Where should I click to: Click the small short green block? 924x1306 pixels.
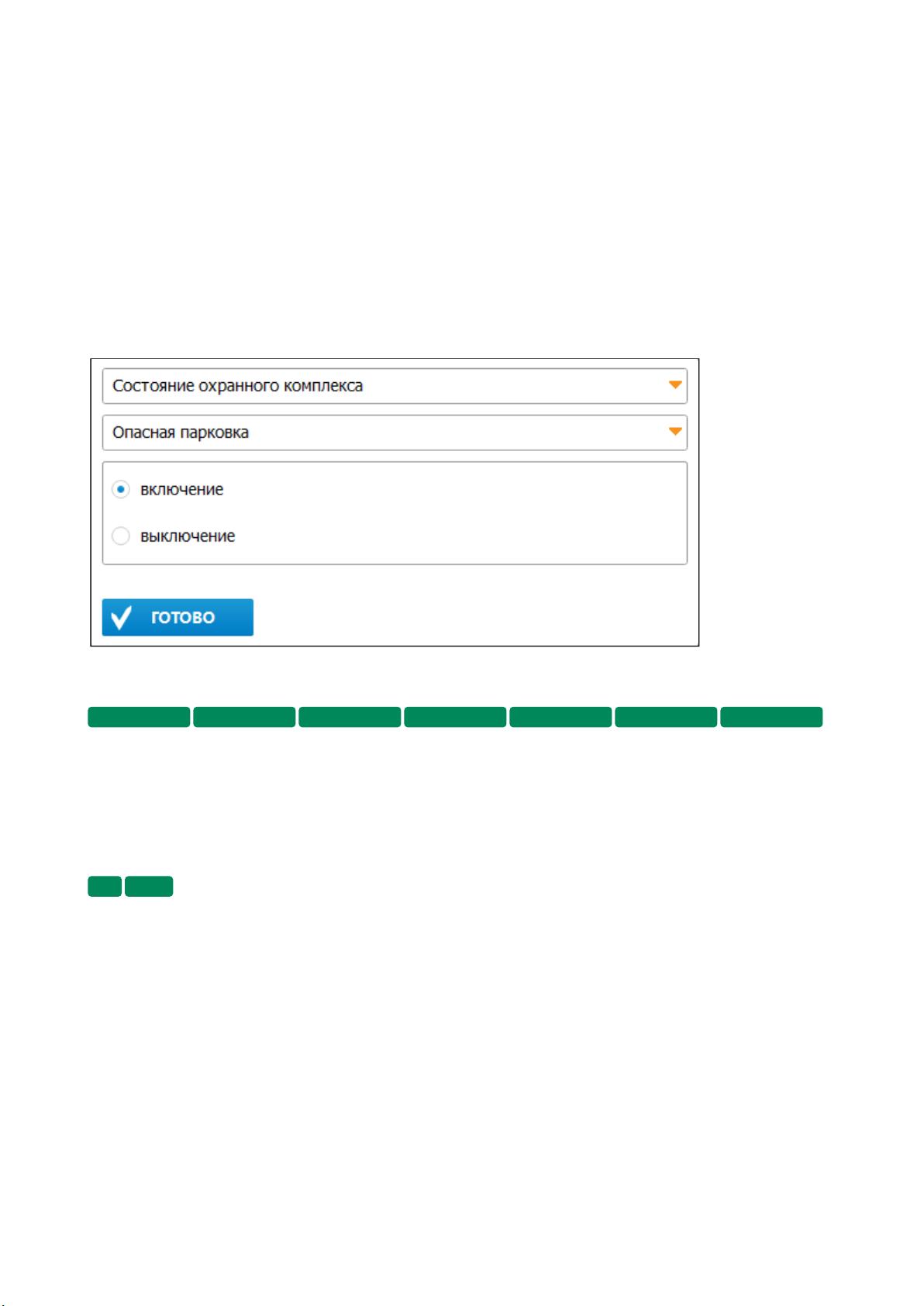pyautogui.click(x=105, y=886)
